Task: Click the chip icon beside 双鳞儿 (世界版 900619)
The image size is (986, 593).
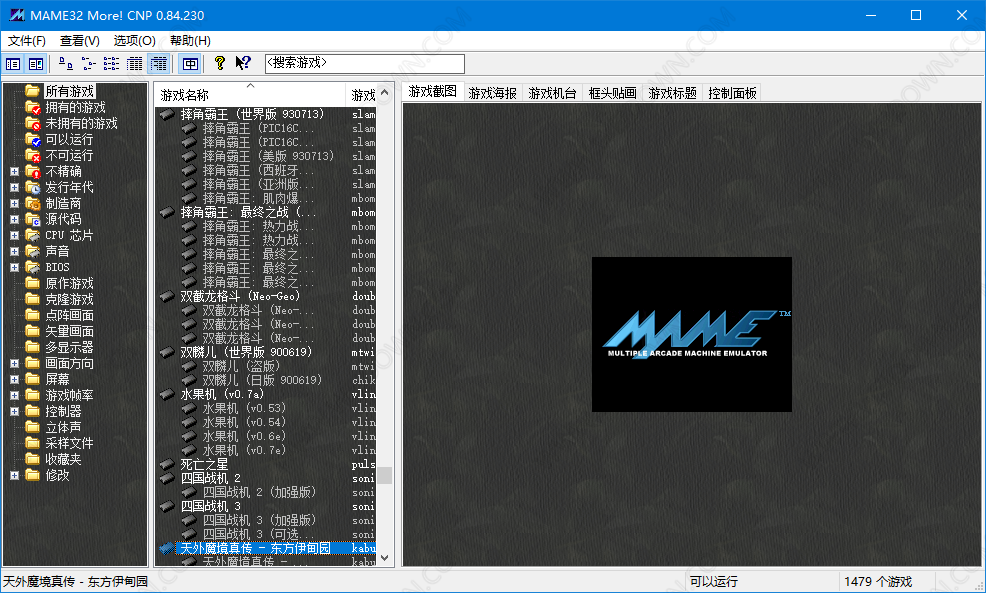Action: pyautogui.click(x=167, y=352)
